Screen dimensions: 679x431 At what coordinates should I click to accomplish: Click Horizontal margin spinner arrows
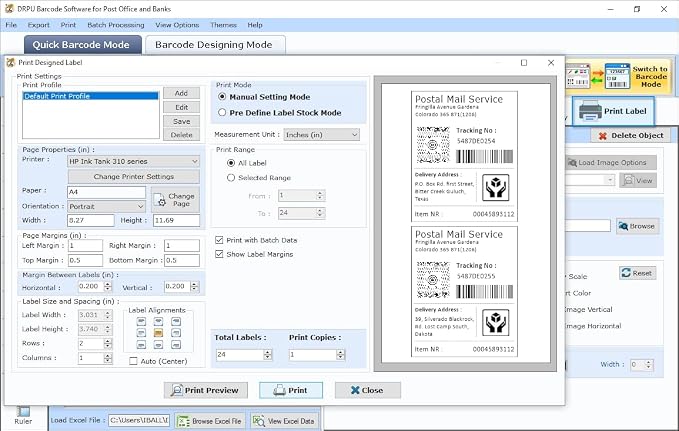[x=108, y=286]
